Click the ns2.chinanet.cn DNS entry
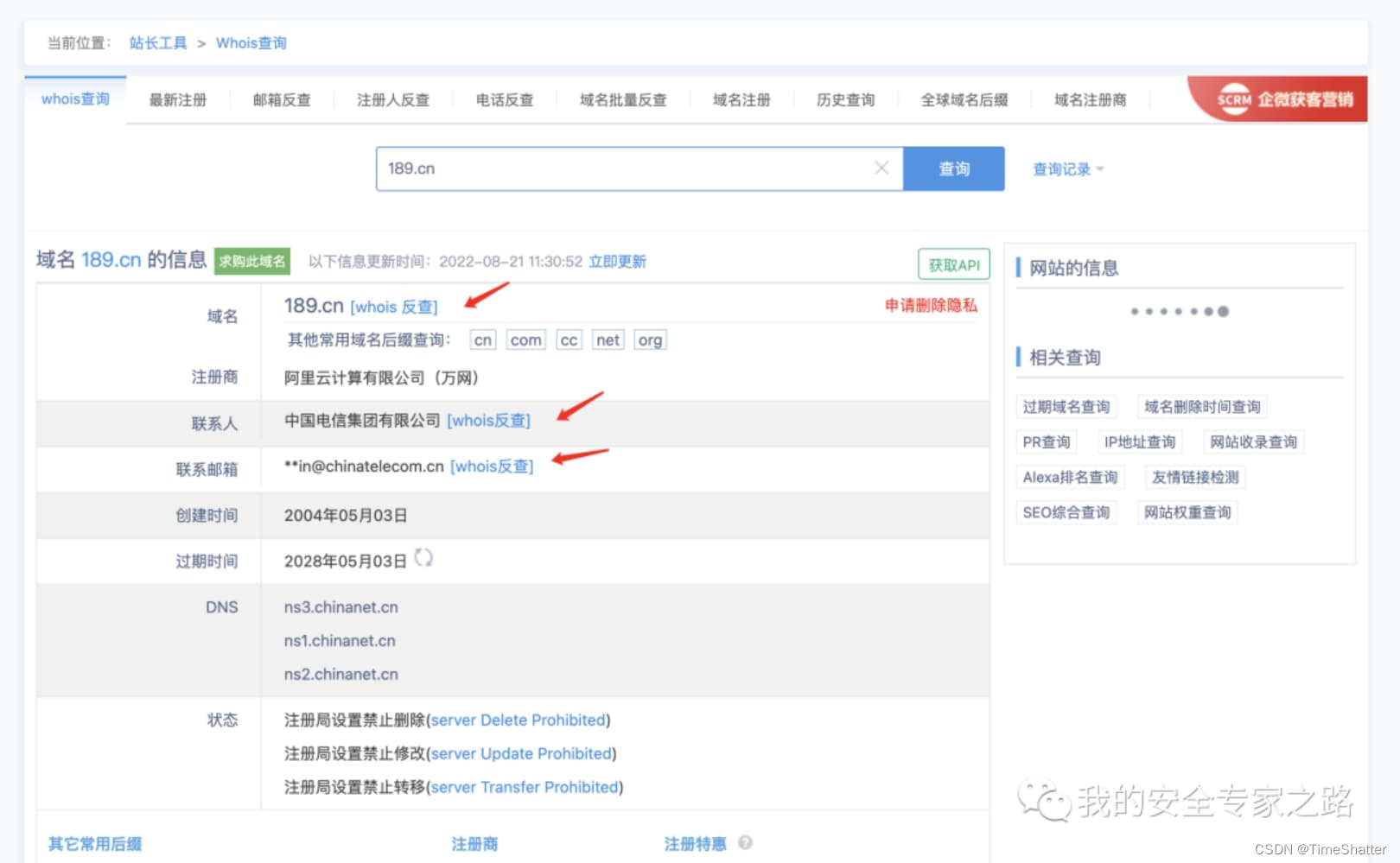The height and width of the screenshot is (863, 1400). click(x=341, y=675)
